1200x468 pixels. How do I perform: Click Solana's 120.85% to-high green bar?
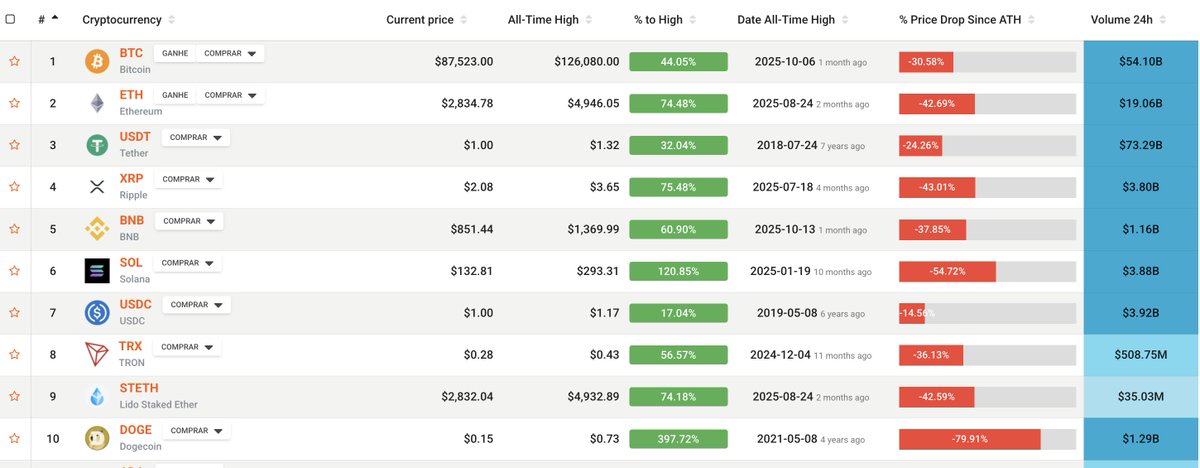pyautogui.click(x=679, y=271)
